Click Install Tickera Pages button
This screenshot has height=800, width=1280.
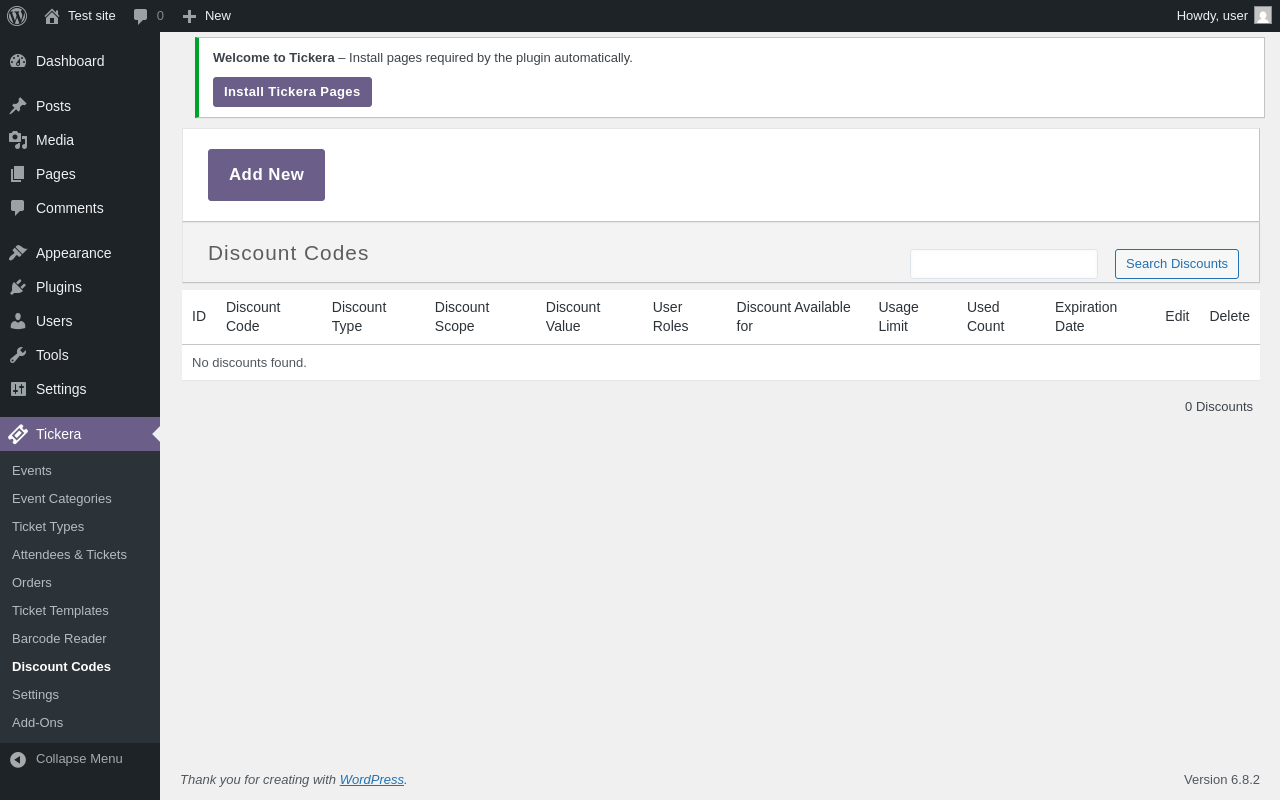coord(292,92)
